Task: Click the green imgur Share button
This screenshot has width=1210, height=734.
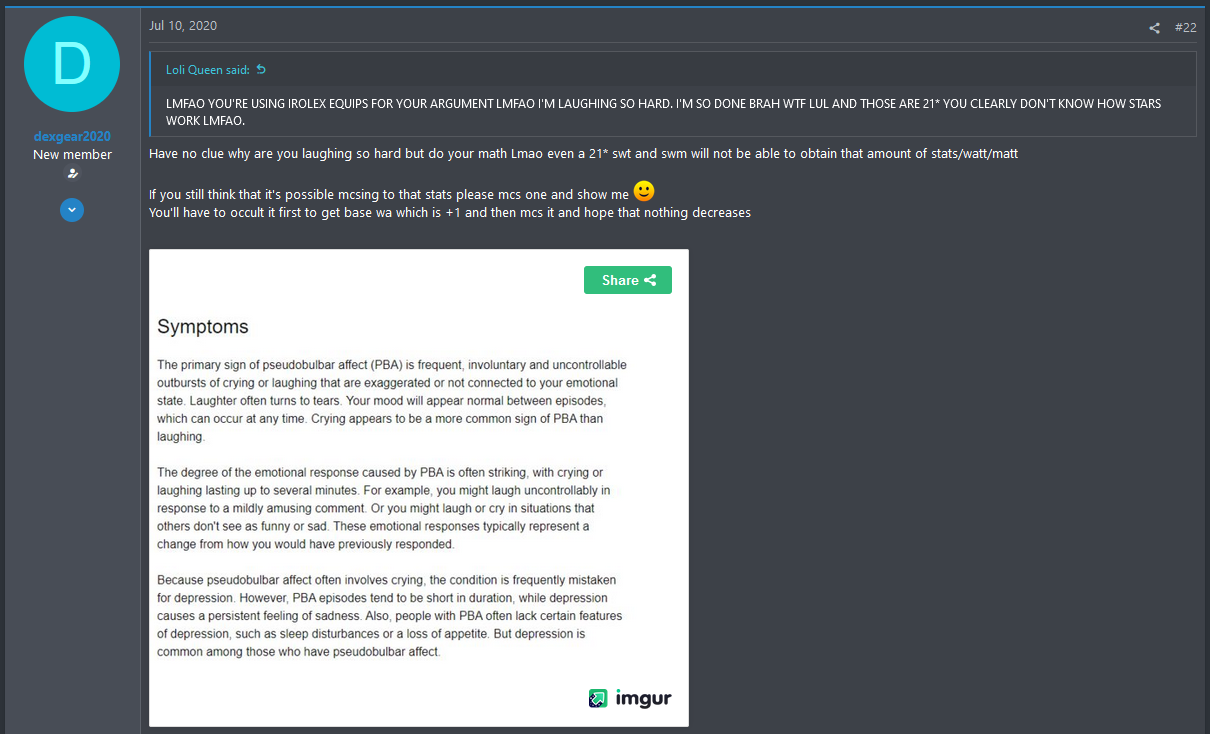Action: 628,280
